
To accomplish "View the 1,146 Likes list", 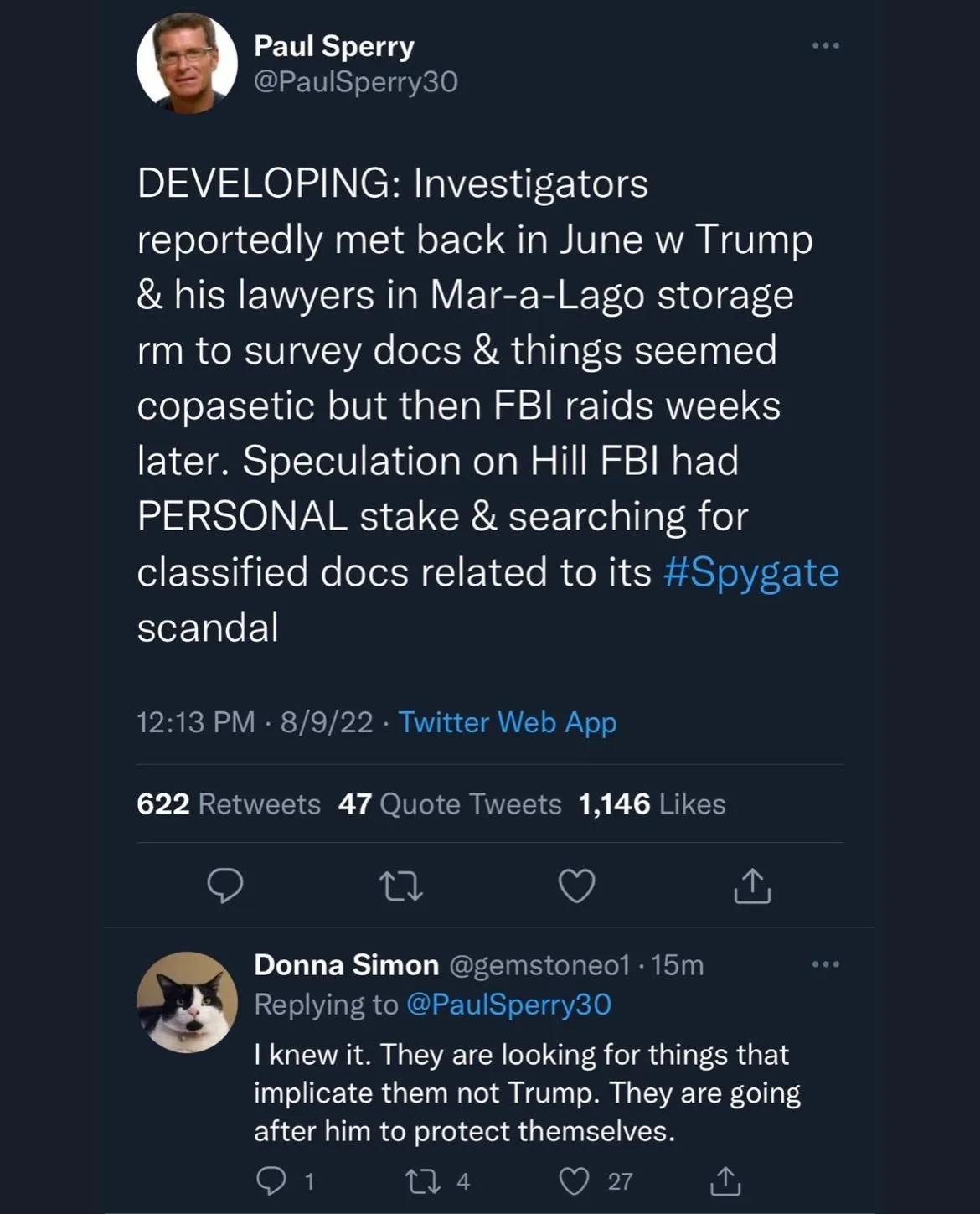I will [x=652, y=804].
